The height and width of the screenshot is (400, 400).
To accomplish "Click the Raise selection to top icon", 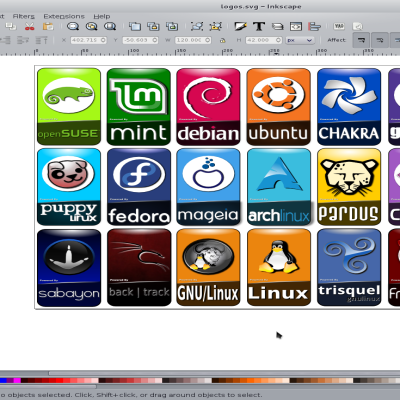I will [42, 40].
